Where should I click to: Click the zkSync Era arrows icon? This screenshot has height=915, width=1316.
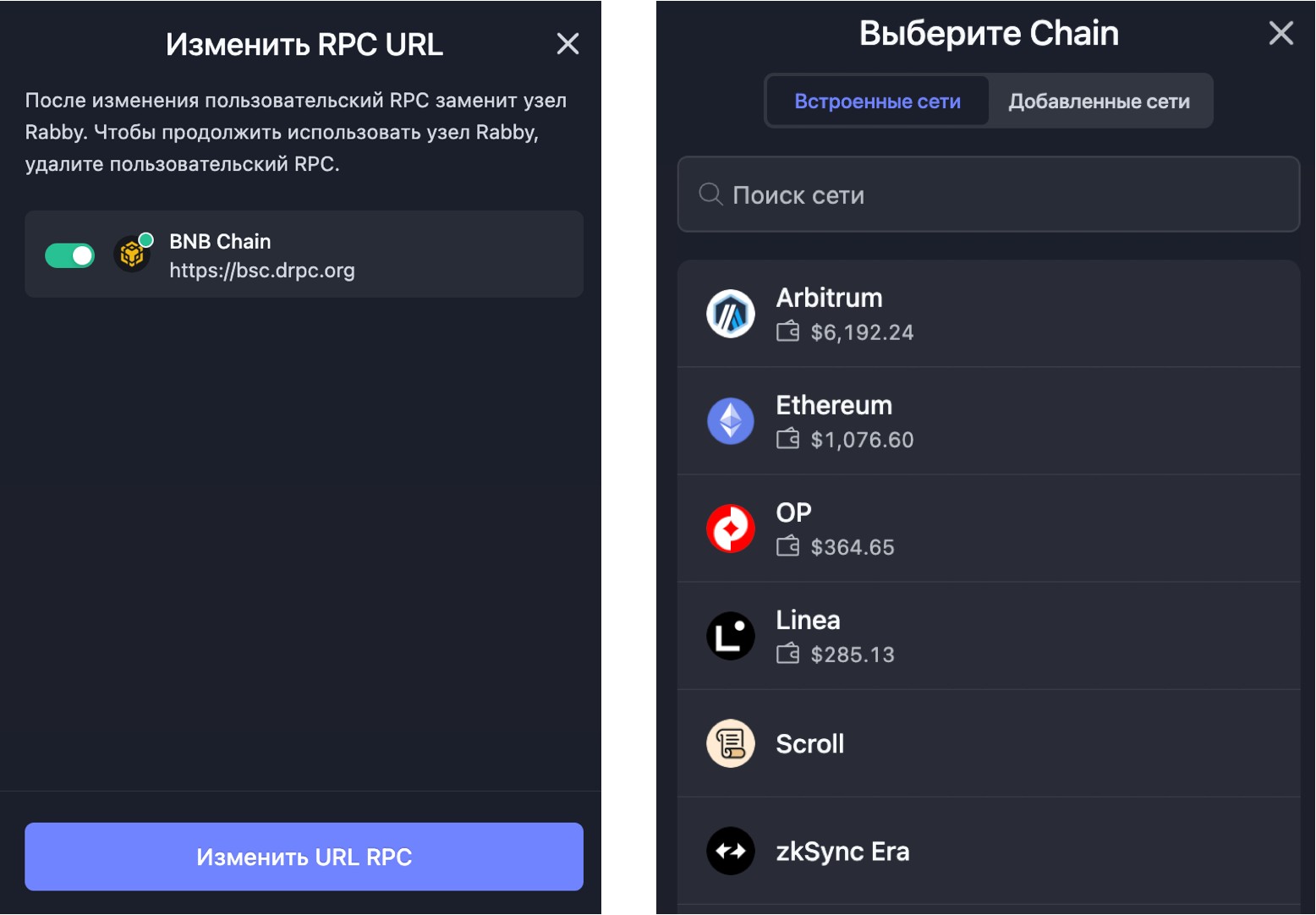pyautogui.click(x=731, y=851)
